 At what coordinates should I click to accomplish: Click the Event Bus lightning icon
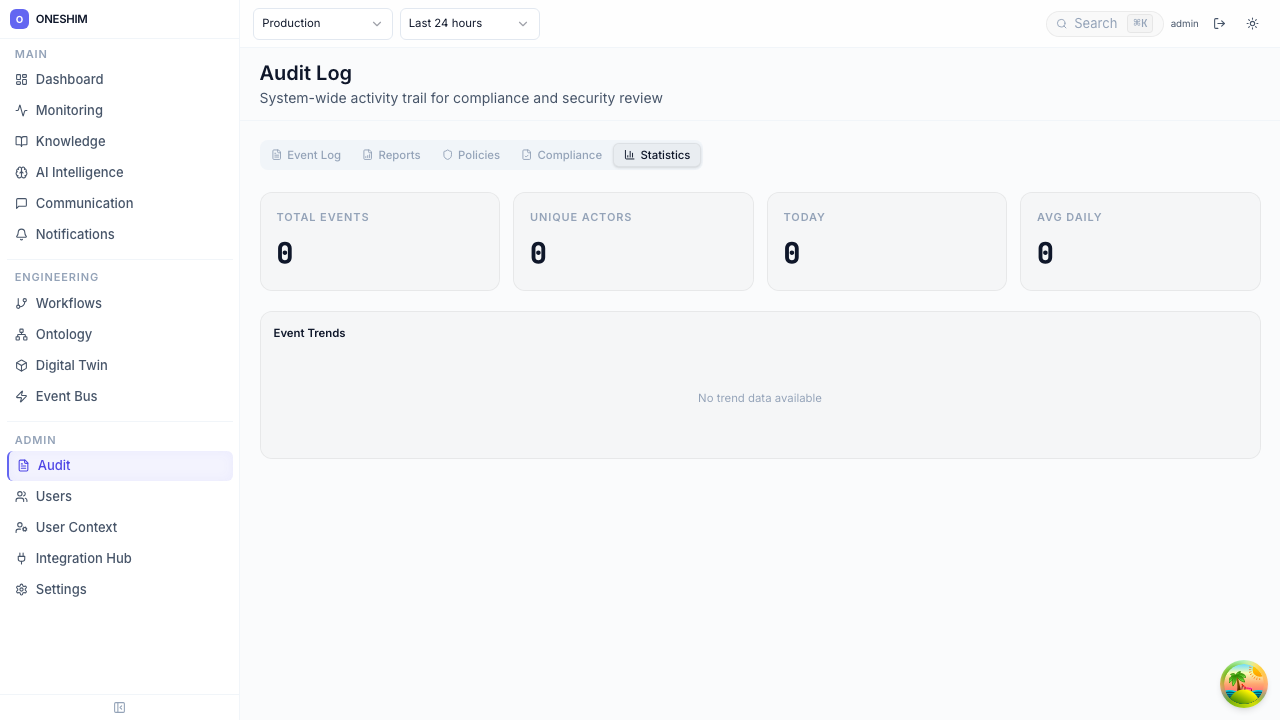pos(21,396)
